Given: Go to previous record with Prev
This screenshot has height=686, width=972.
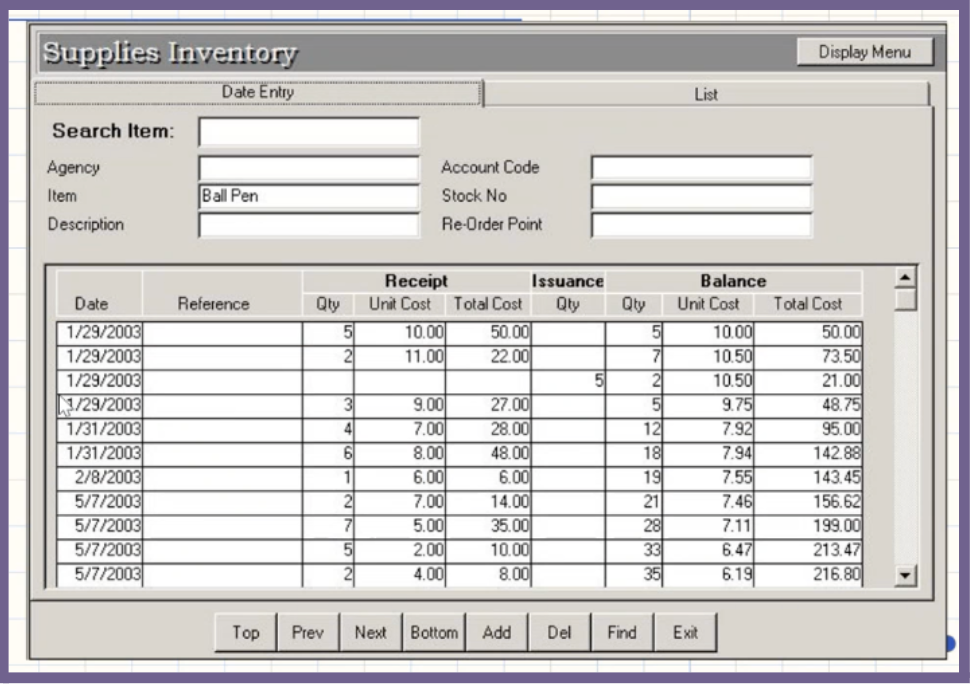Looking at the screenshot, I should [308, 633].
